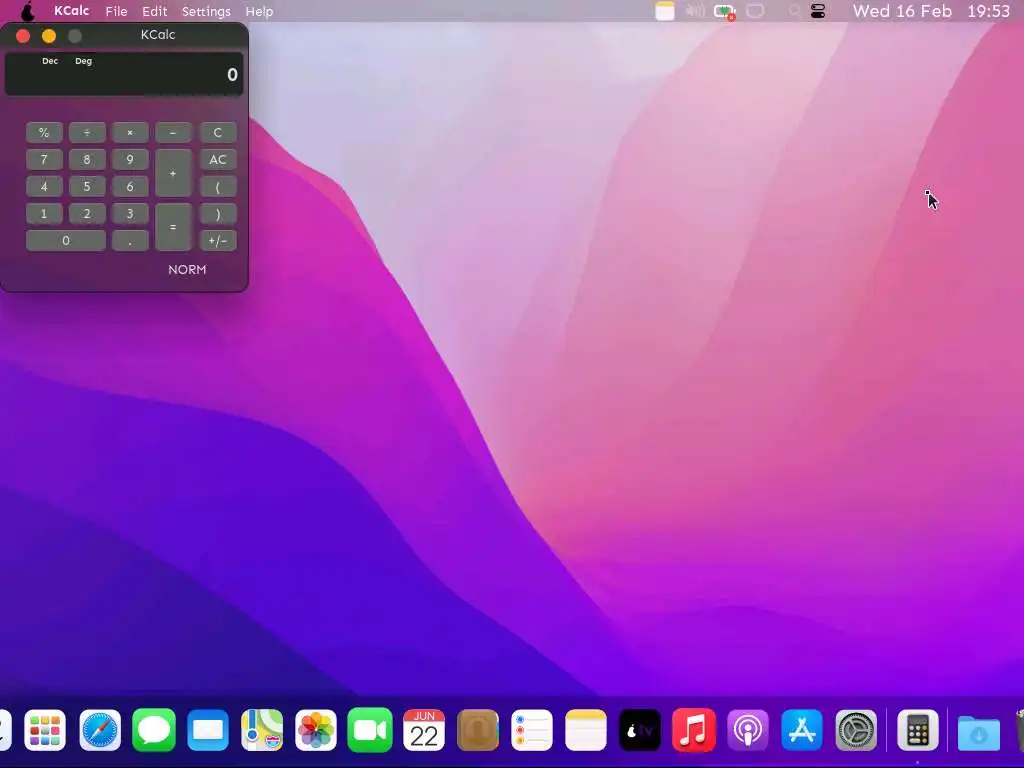The width and height of the screenshot is (1024, 768).
Task: Click the AC all-clear key
Action: (217, 159)
